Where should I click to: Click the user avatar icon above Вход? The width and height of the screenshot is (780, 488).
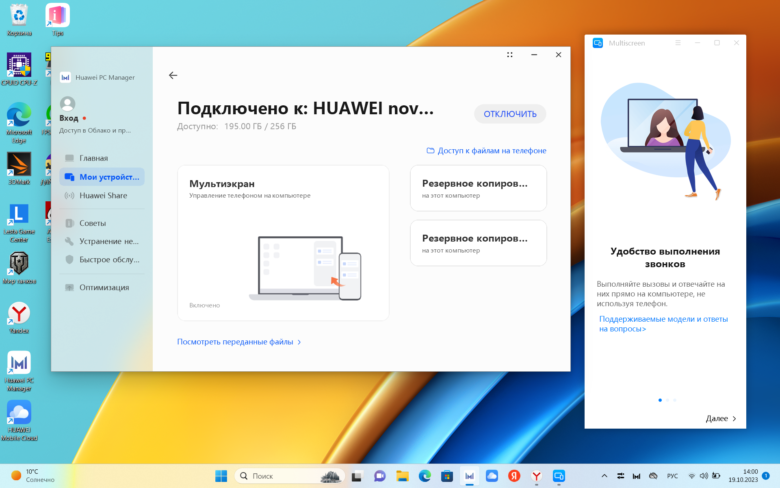(67, 103)
